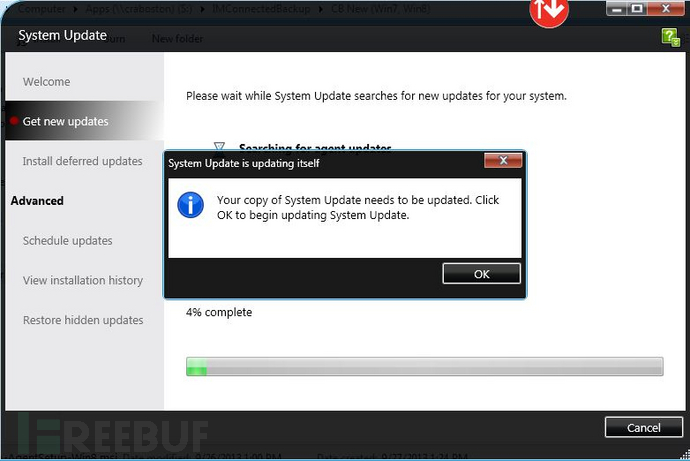Screen dimensions: 690x461
Task: Open the green help icon in the title bar
Action: click(670, 37)
